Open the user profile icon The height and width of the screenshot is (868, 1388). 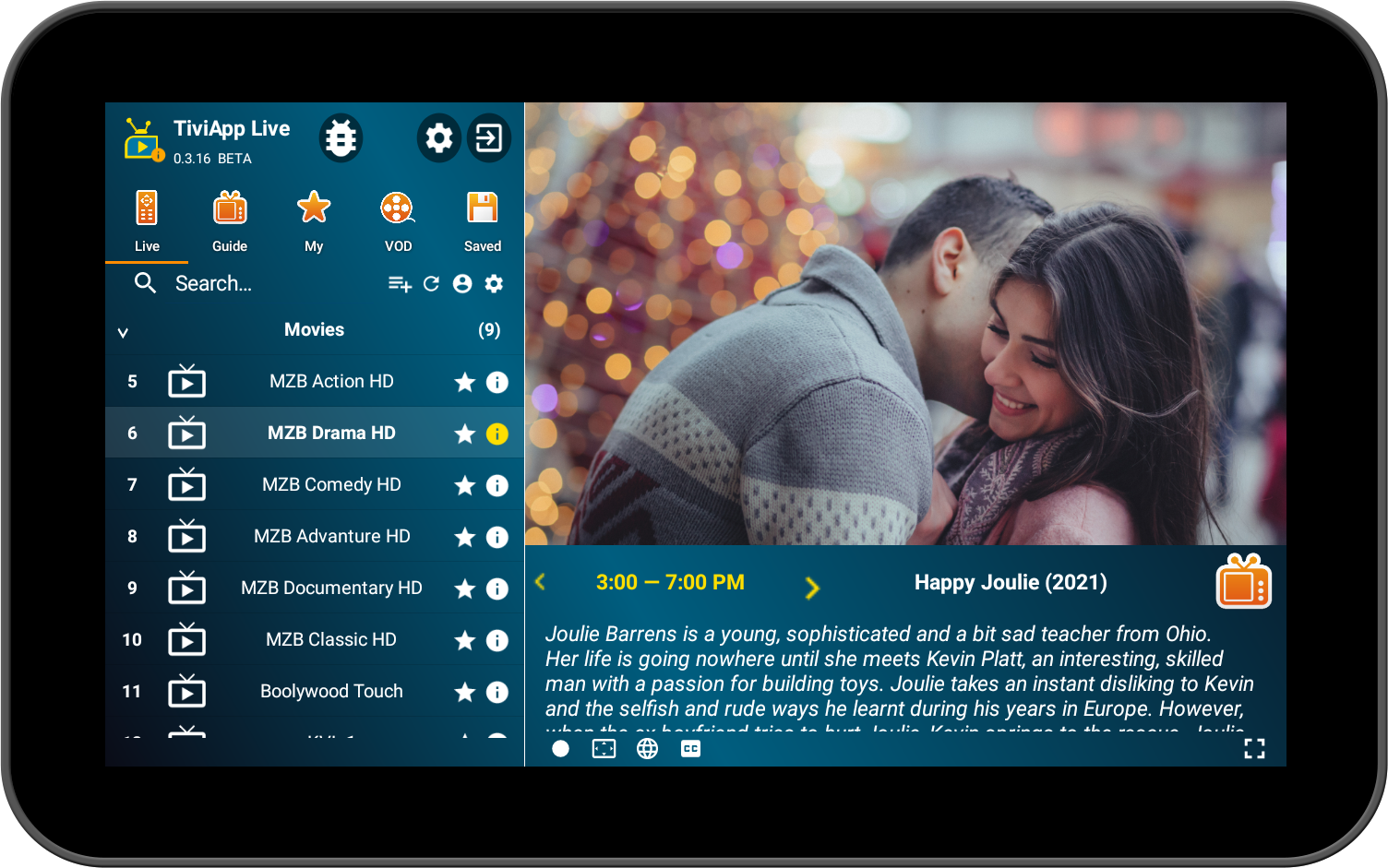click(462, 284)
